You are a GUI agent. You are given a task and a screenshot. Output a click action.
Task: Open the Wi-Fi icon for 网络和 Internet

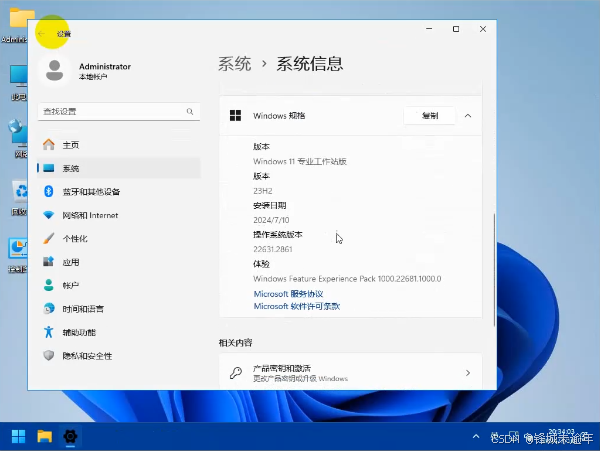49,215
